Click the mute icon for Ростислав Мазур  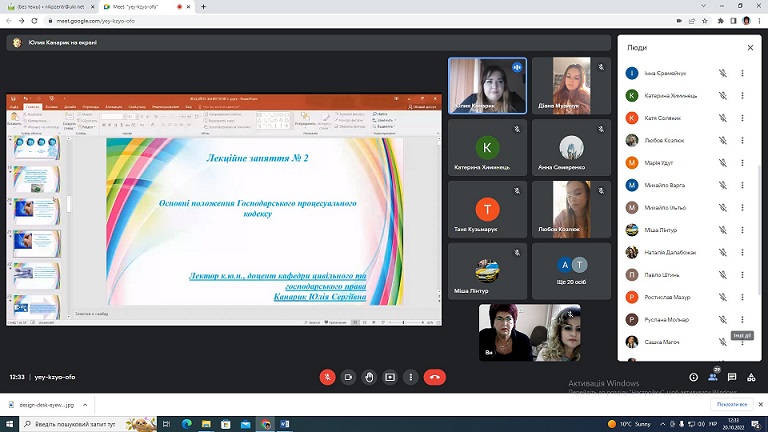(722, 297)
